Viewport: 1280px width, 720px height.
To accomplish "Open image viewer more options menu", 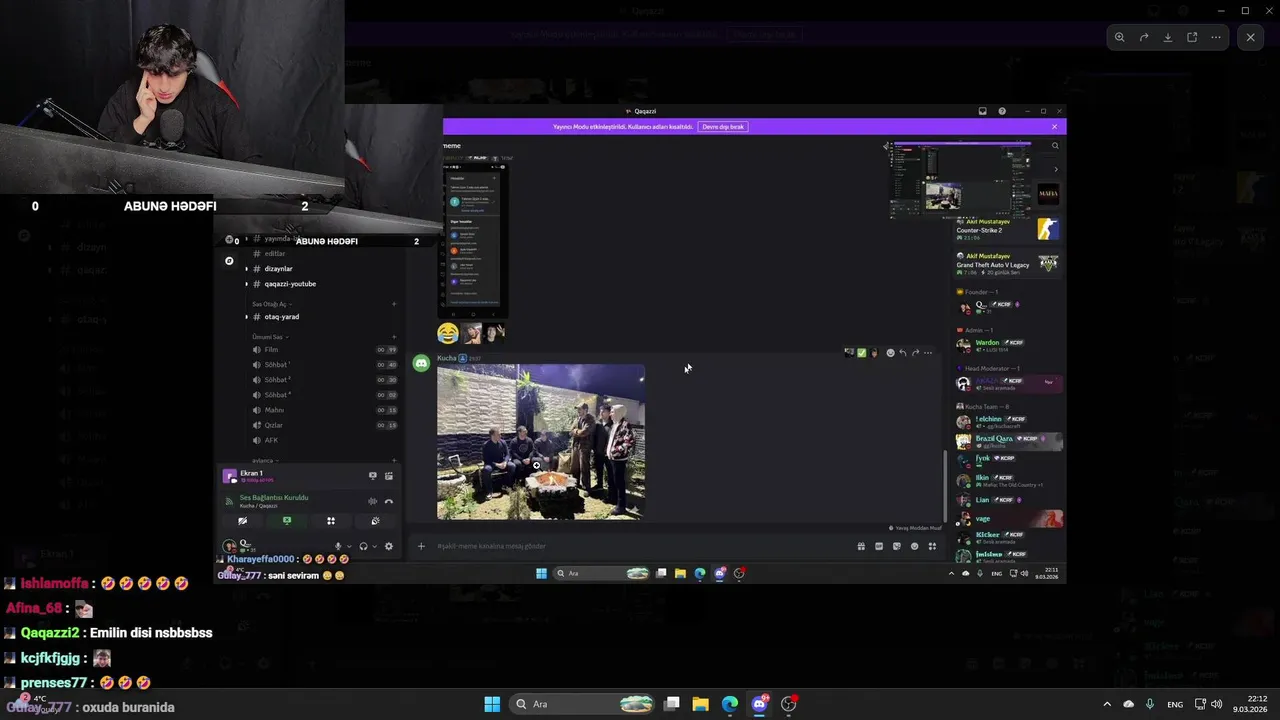I will pyautogui.click(x=1216, y=37).
